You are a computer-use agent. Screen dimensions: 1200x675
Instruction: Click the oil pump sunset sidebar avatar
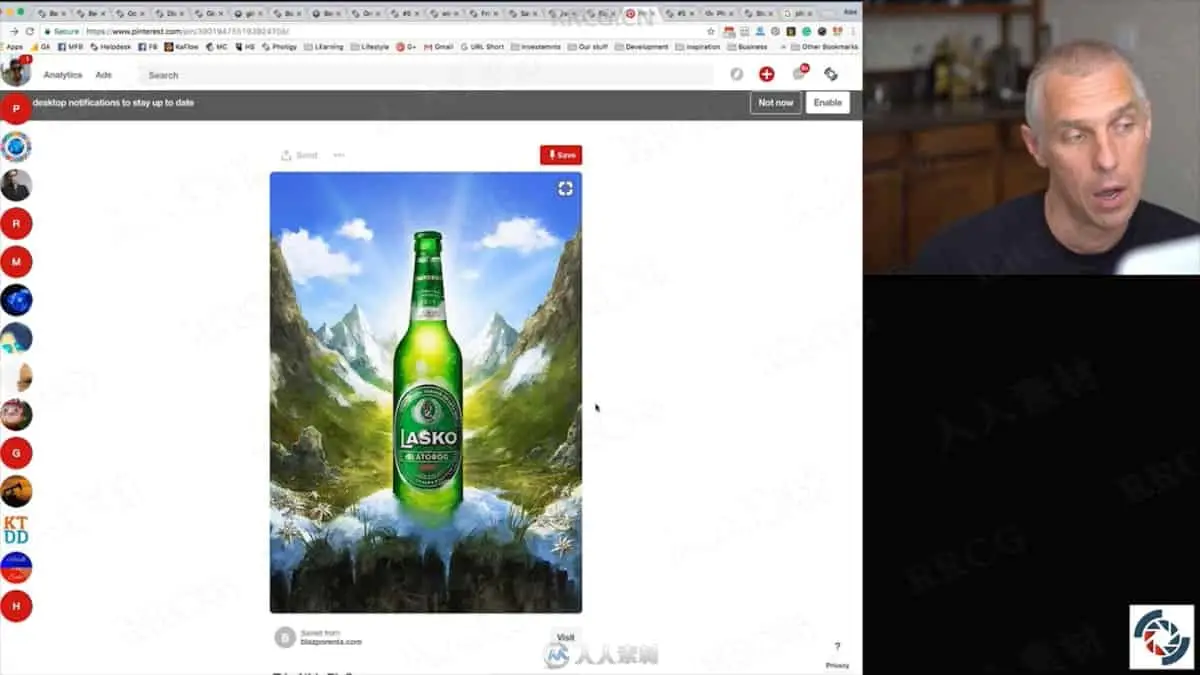click(x=16, y=491)
